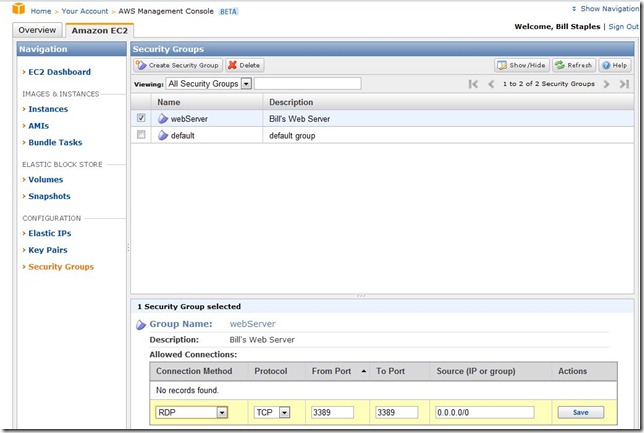Click the AWS orange cube logo
Screen dimensions: 644x433
click(18, 8)
